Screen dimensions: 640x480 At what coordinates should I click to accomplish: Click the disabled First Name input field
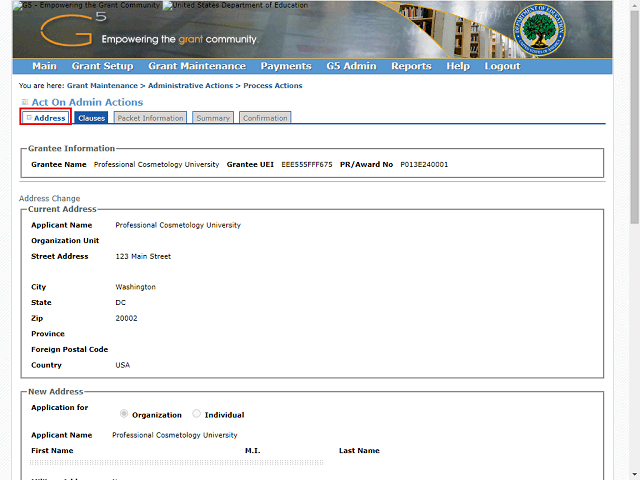pos(177,462)
